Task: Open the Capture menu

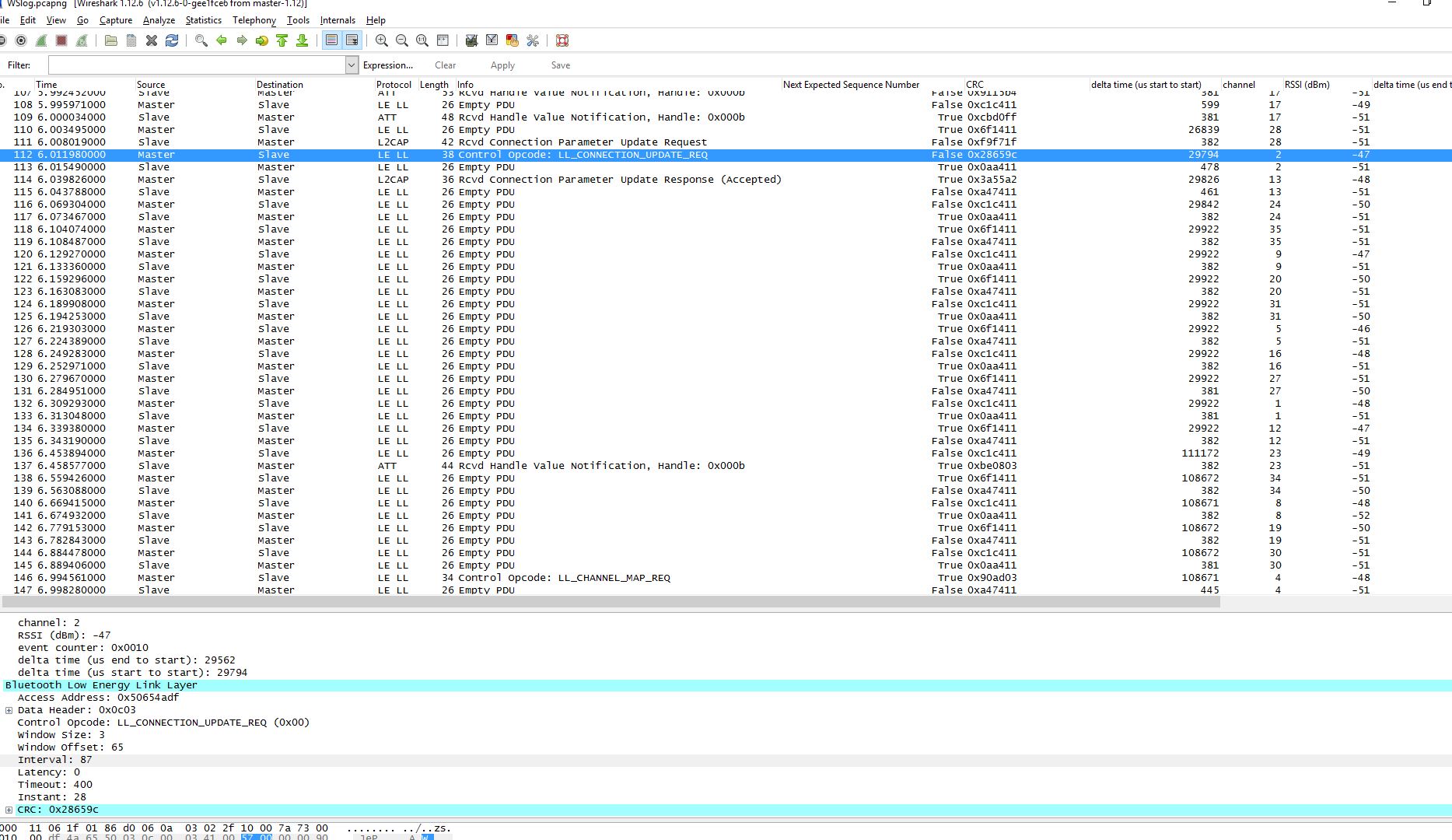Action: click(x=116, y=20)
